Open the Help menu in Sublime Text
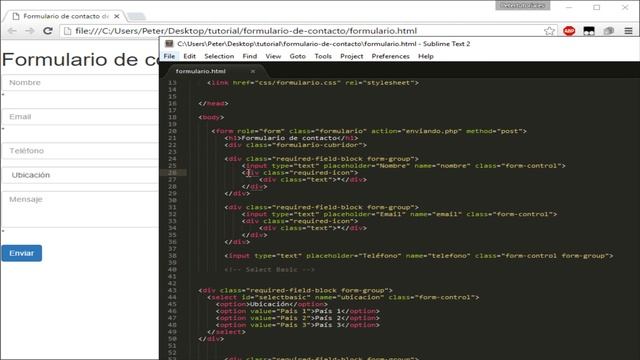The height and width of the screenshot is (360, 640). [426, 56]
